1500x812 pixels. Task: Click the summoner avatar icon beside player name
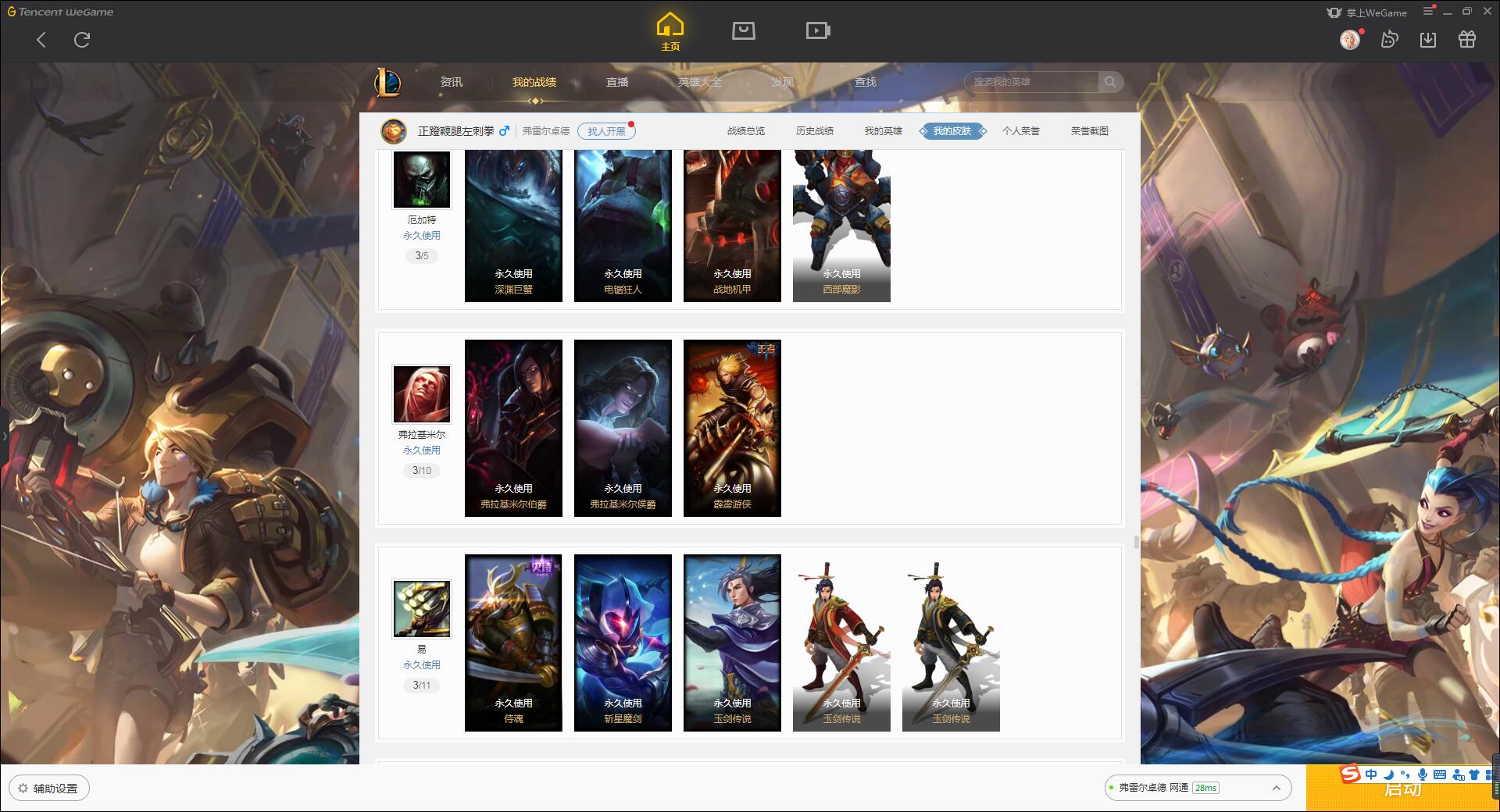coord(394,131)
